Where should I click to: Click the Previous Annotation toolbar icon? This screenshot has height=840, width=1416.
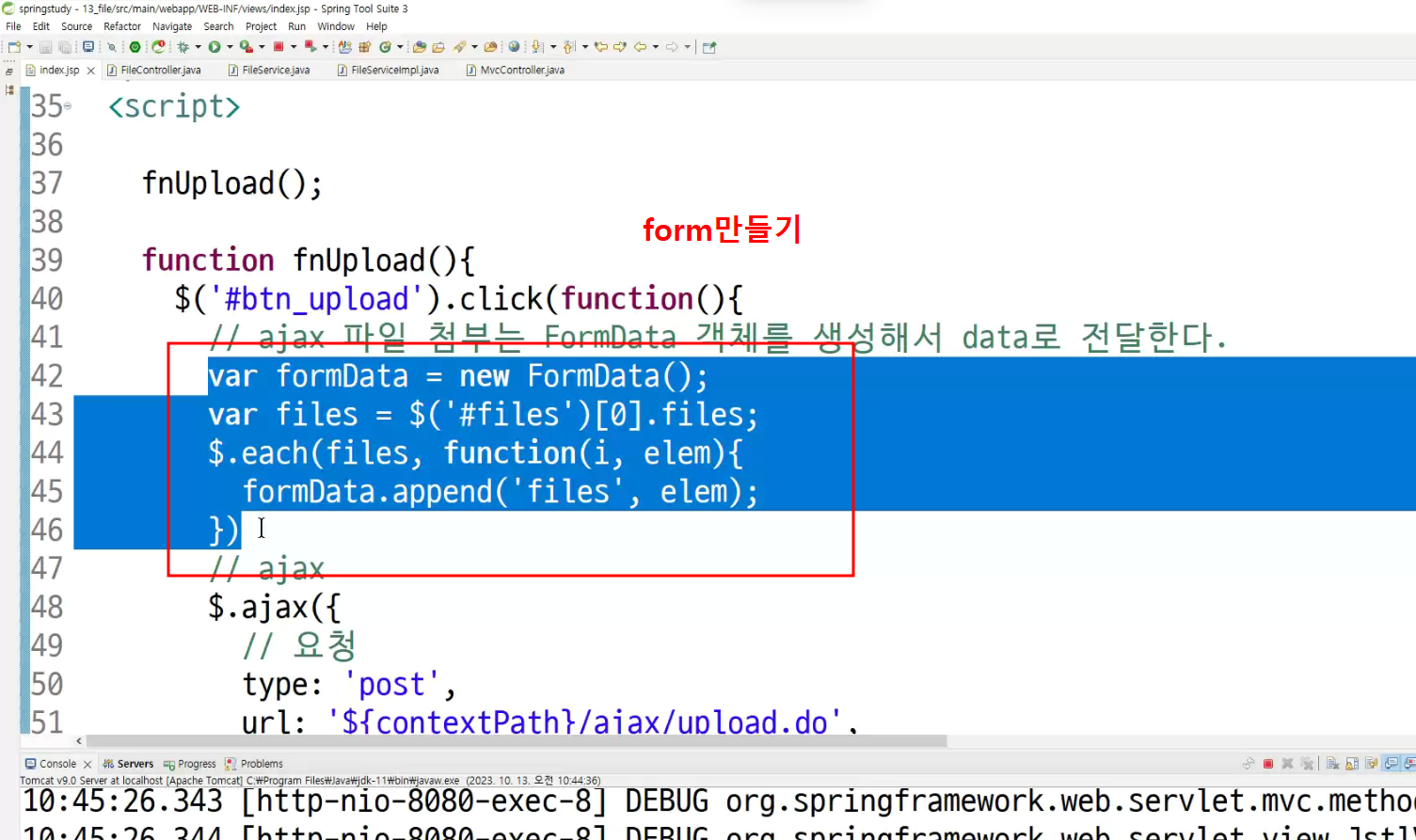coord(569,47)
